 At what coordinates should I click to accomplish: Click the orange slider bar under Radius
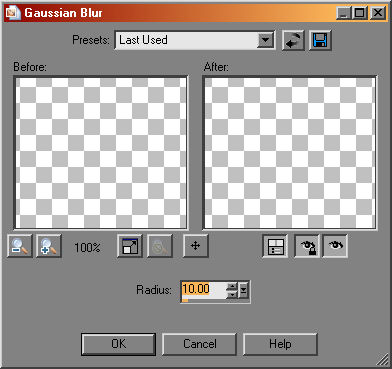tap(185, 301)
